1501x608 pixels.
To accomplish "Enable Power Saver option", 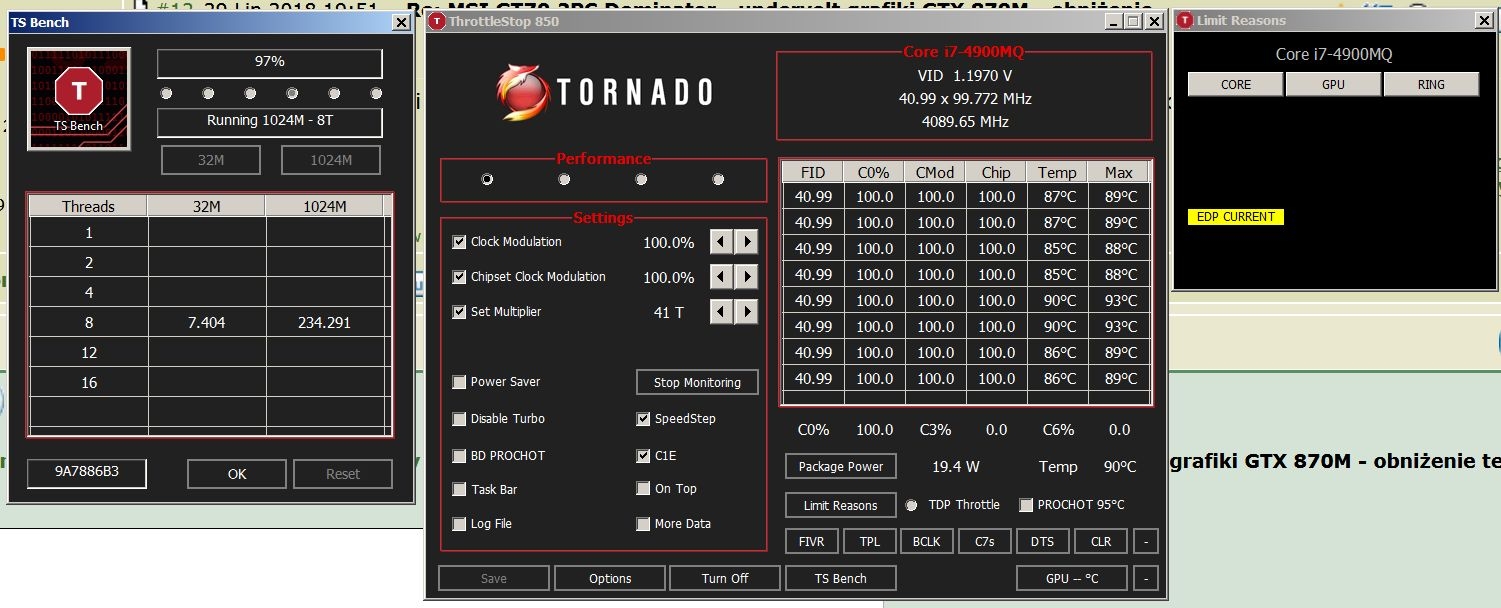I will pos(459,382).
